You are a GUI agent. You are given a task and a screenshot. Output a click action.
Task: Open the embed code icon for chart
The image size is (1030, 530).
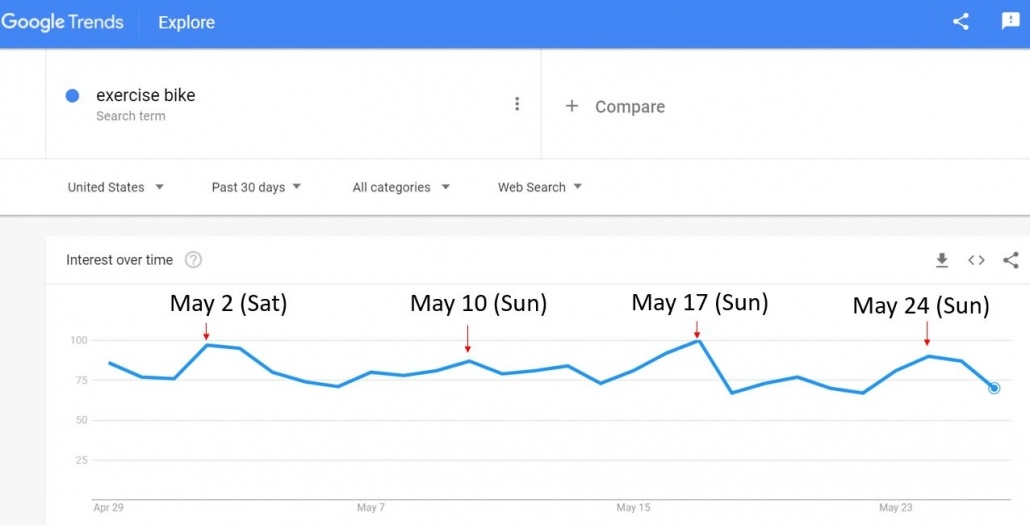click(976, 260)
